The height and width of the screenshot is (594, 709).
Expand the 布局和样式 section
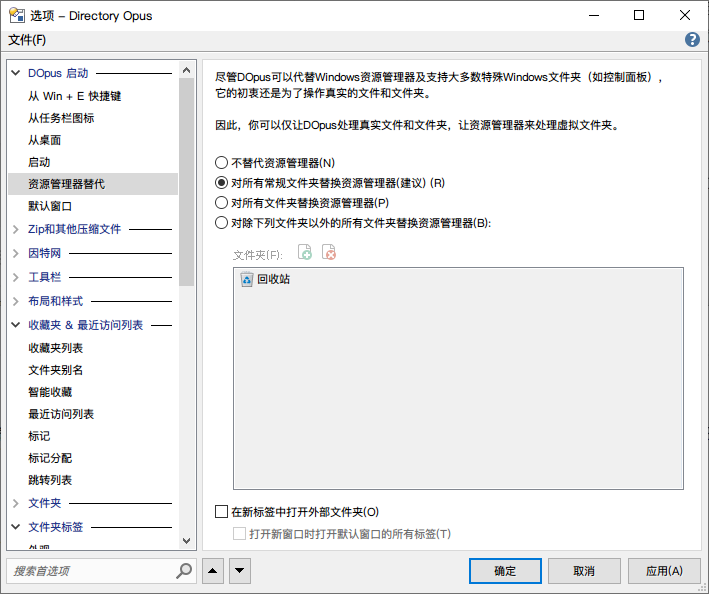16,301
